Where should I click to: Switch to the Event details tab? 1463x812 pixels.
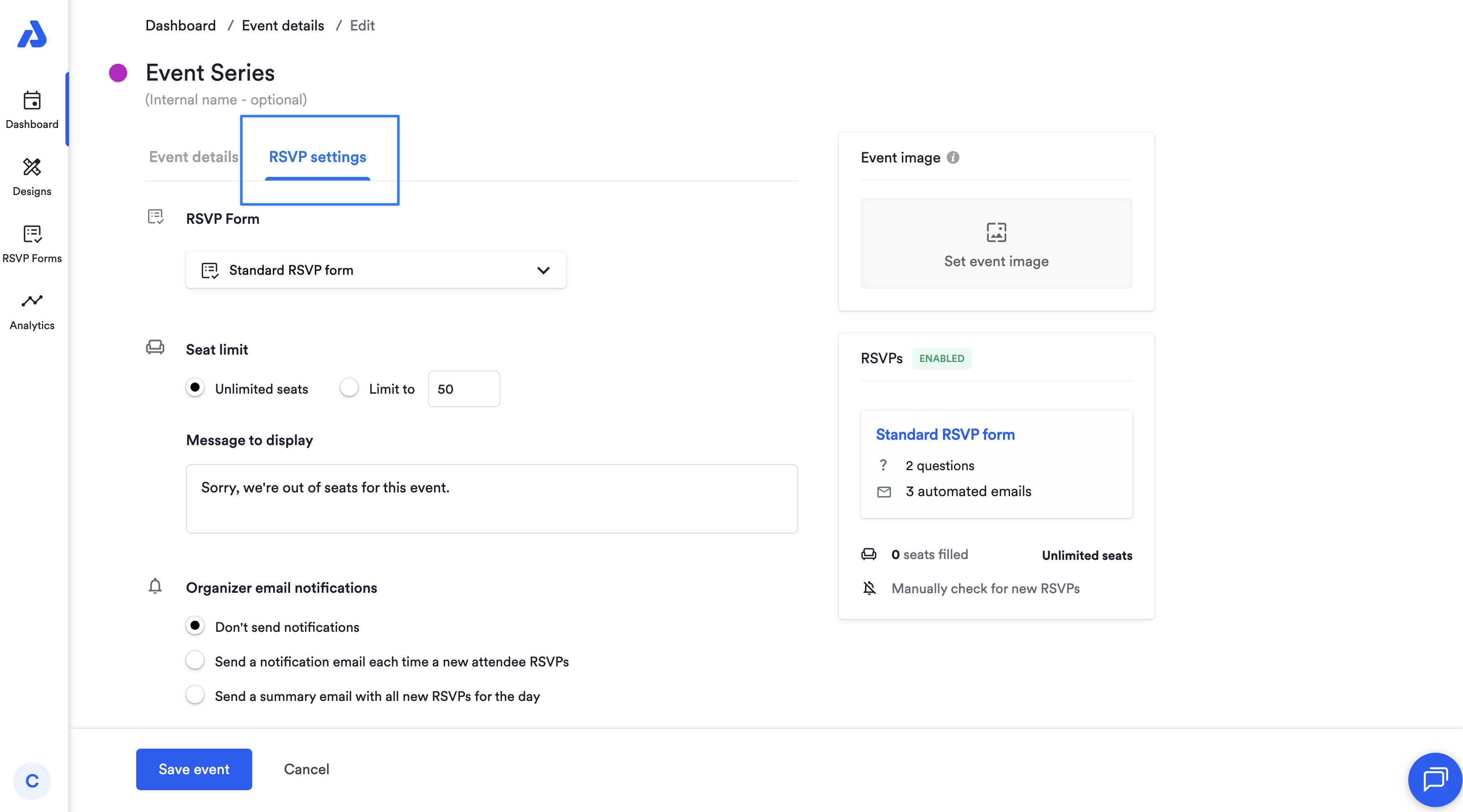coord(194,157)
